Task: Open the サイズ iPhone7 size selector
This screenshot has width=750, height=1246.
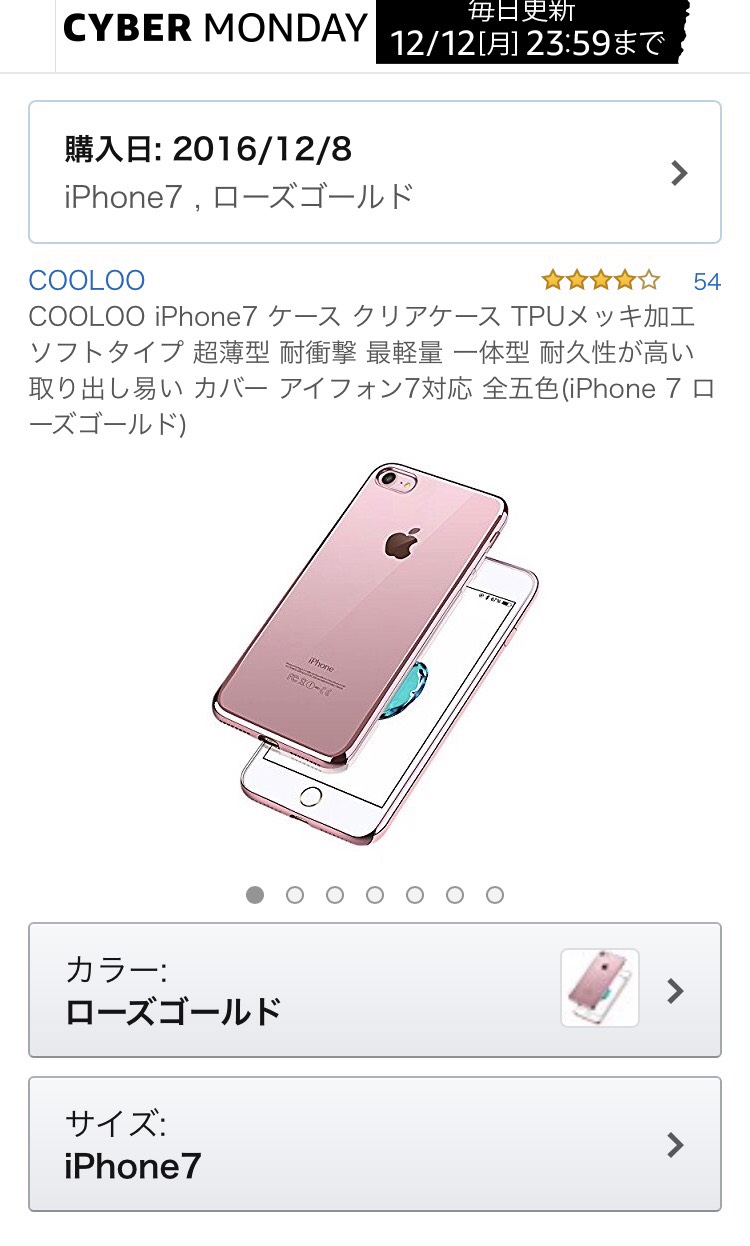Action: pos(375,1144)
